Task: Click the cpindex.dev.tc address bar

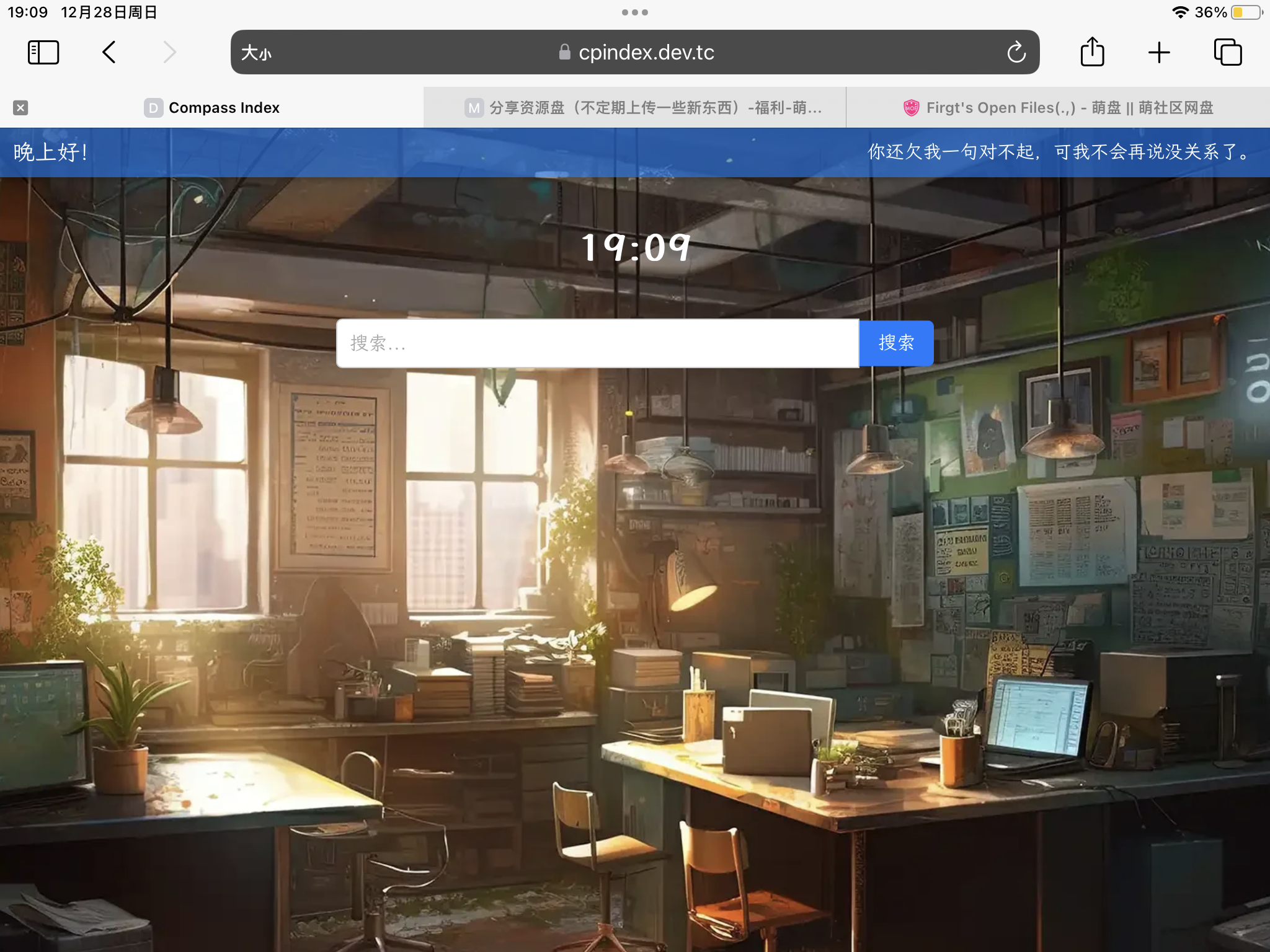Action: (x=646, y=53)
